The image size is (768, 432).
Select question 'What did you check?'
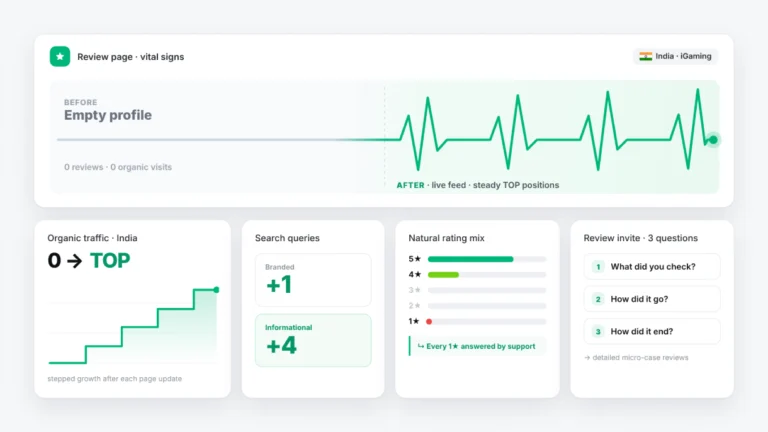[x=652, y=267]
